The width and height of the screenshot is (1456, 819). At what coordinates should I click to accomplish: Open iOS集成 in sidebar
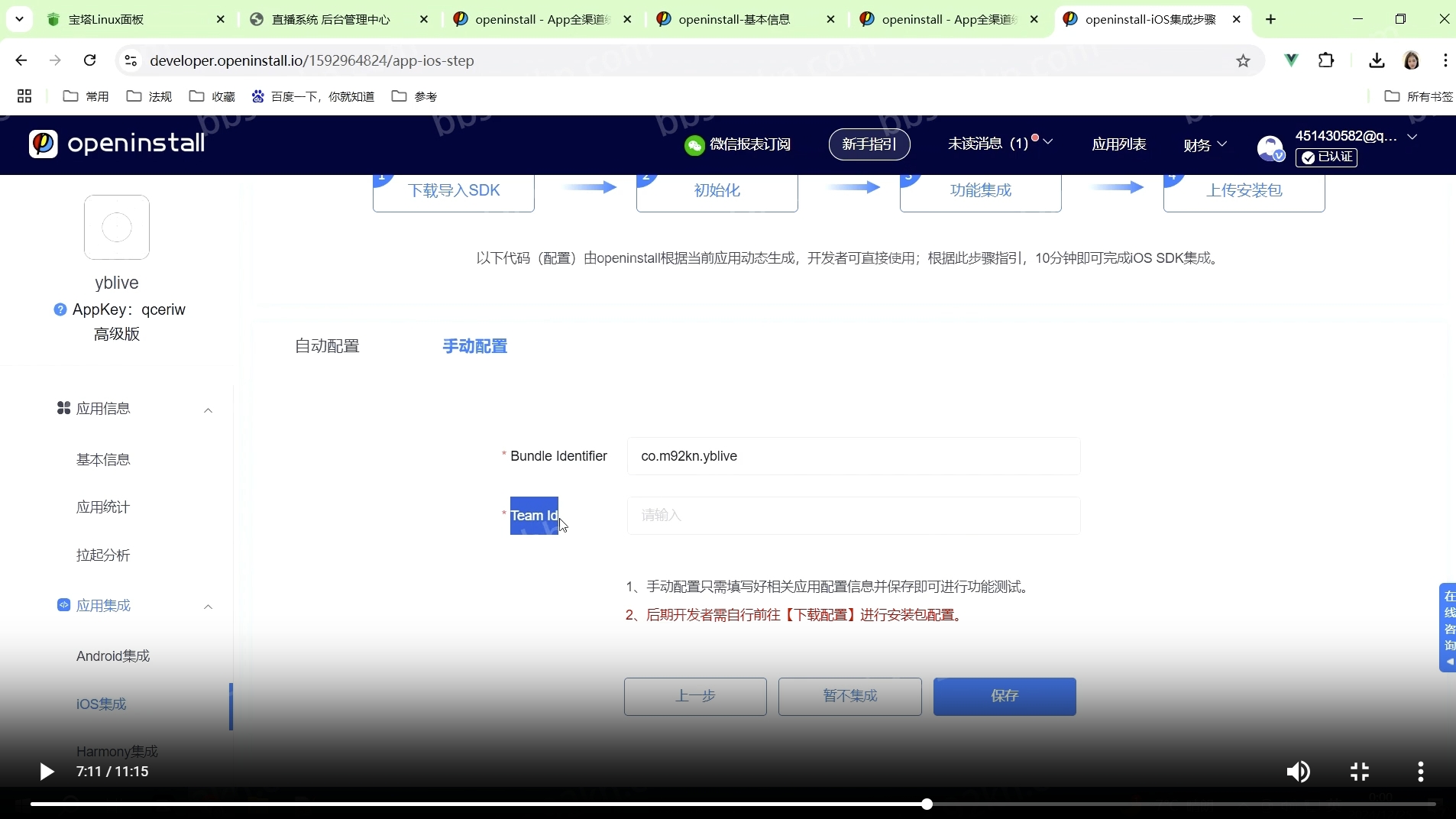(x=102, y=704)
